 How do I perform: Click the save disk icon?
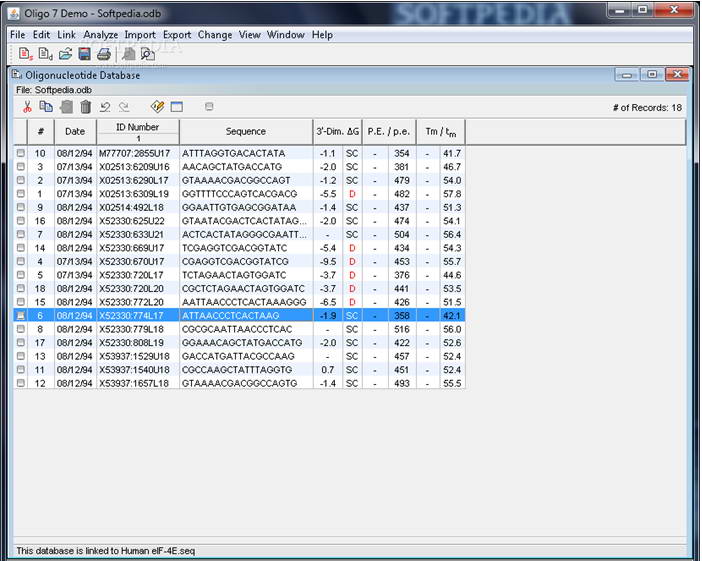(x=84, y=54)
